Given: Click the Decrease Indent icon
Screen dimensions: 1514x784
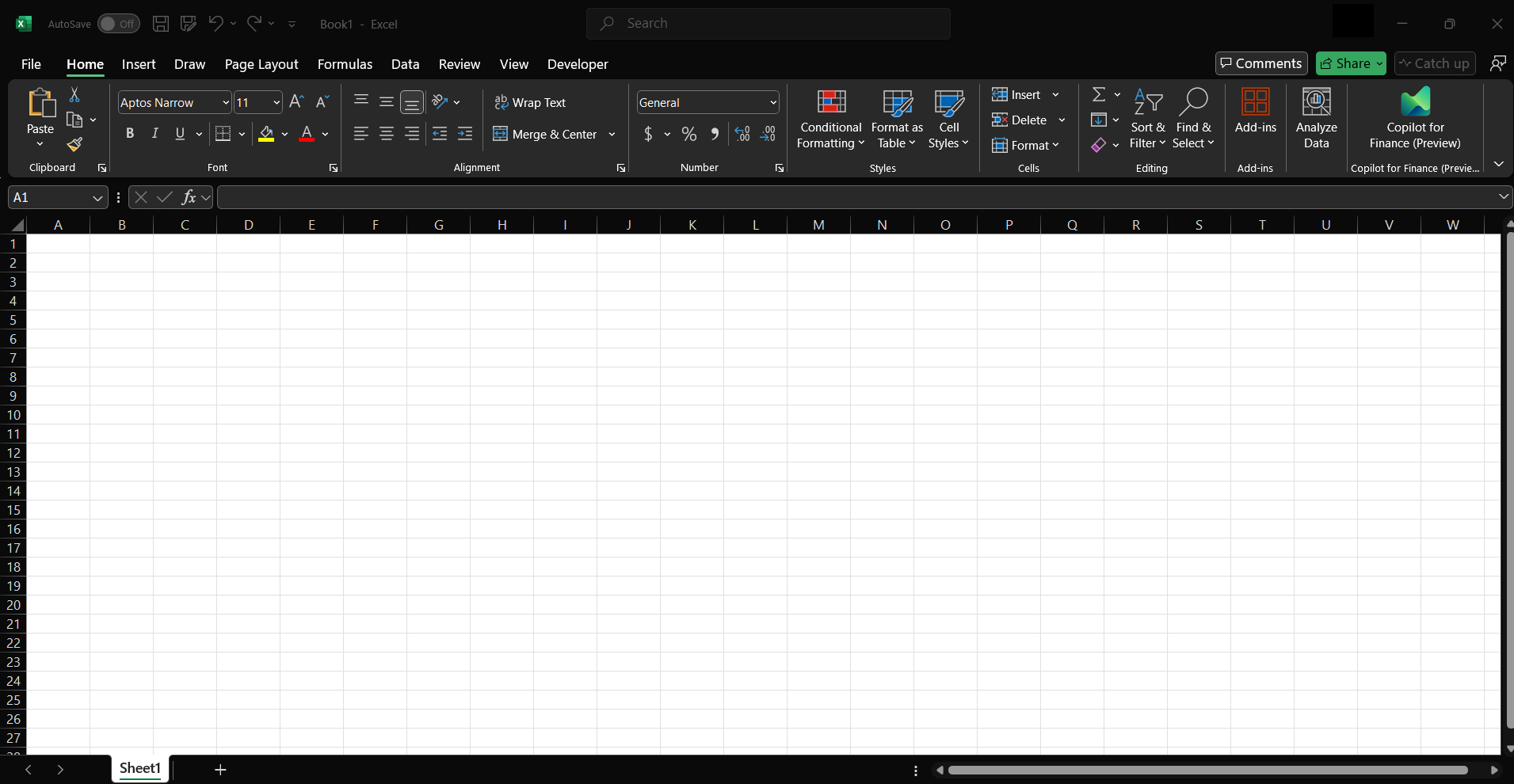Looking at the screenshot, I should (440, 134).
